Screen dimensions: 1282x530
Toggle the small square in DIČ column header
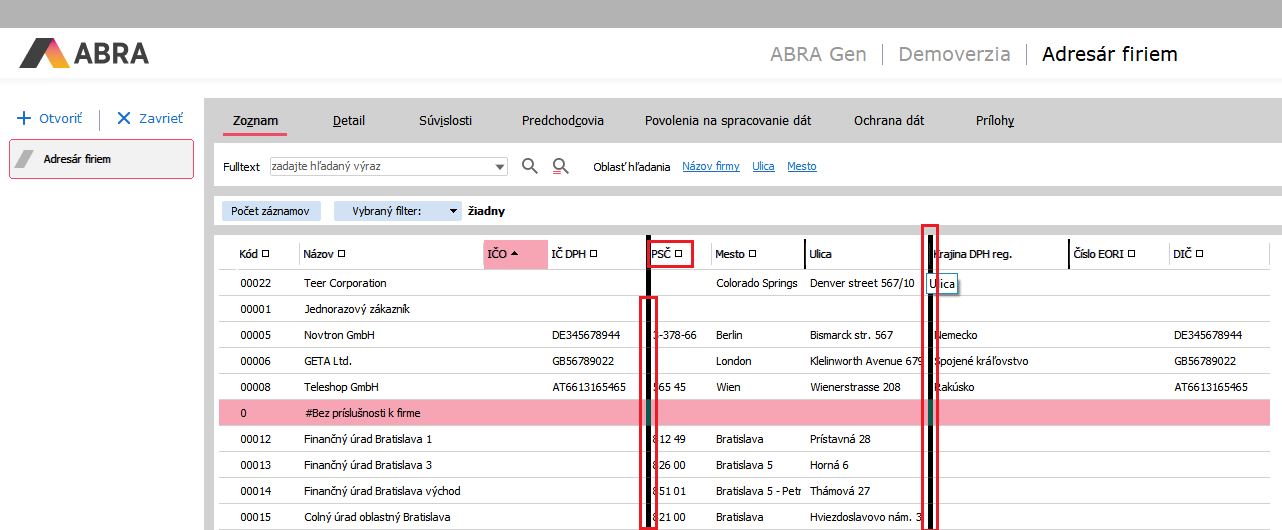point(1199,254)
